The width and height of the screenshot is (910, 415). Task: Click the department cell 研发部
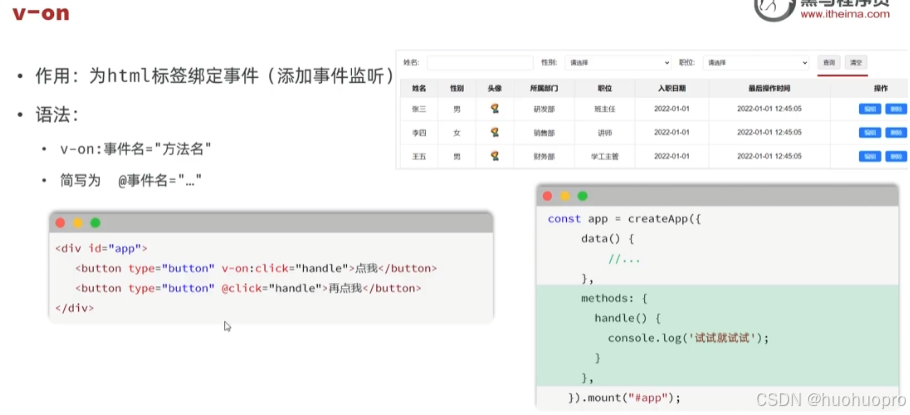[x=544, y=109]
